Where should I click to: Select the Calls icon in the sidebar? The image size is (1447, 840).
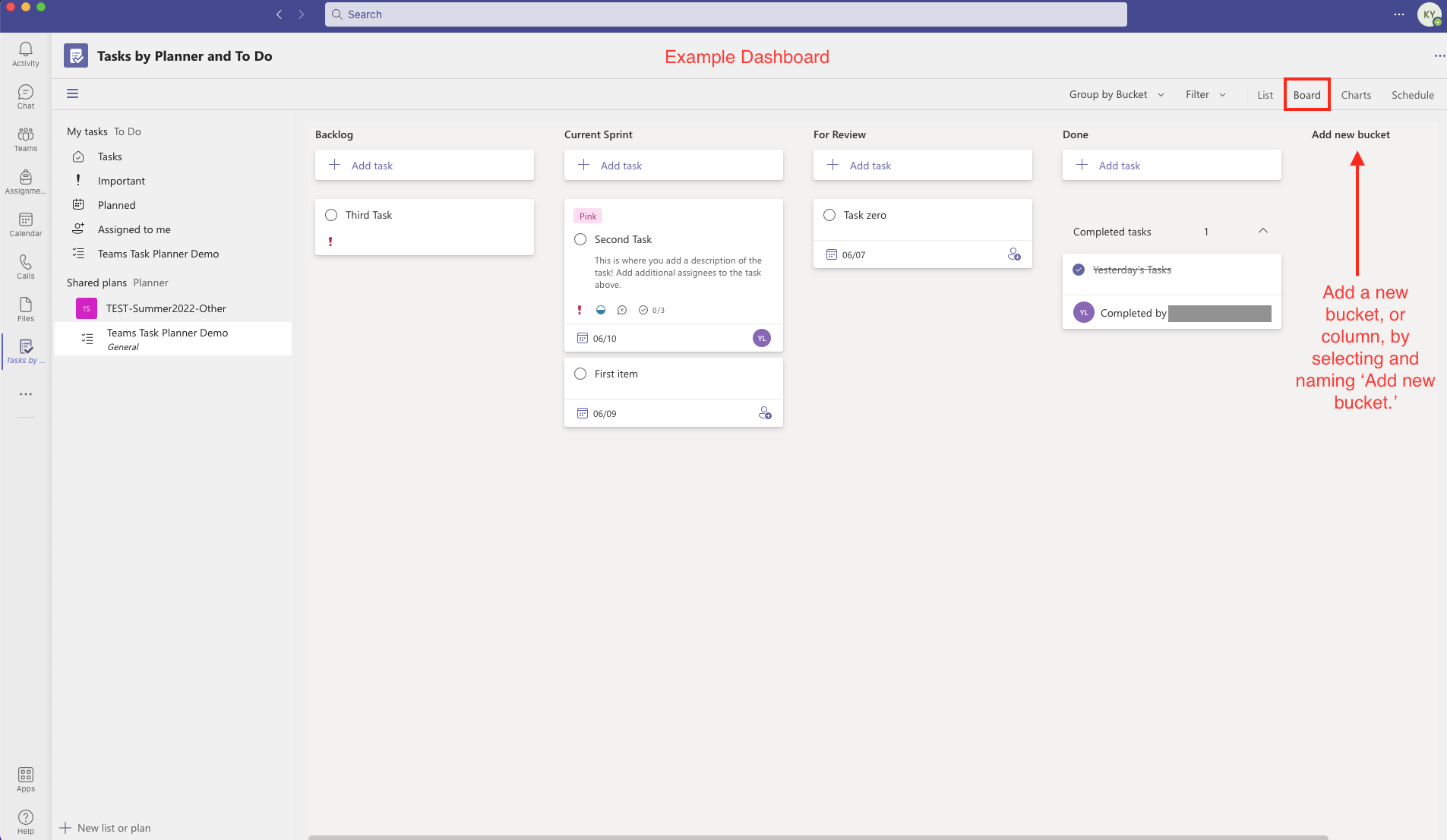pyautogui.click(x=25, y=265)
